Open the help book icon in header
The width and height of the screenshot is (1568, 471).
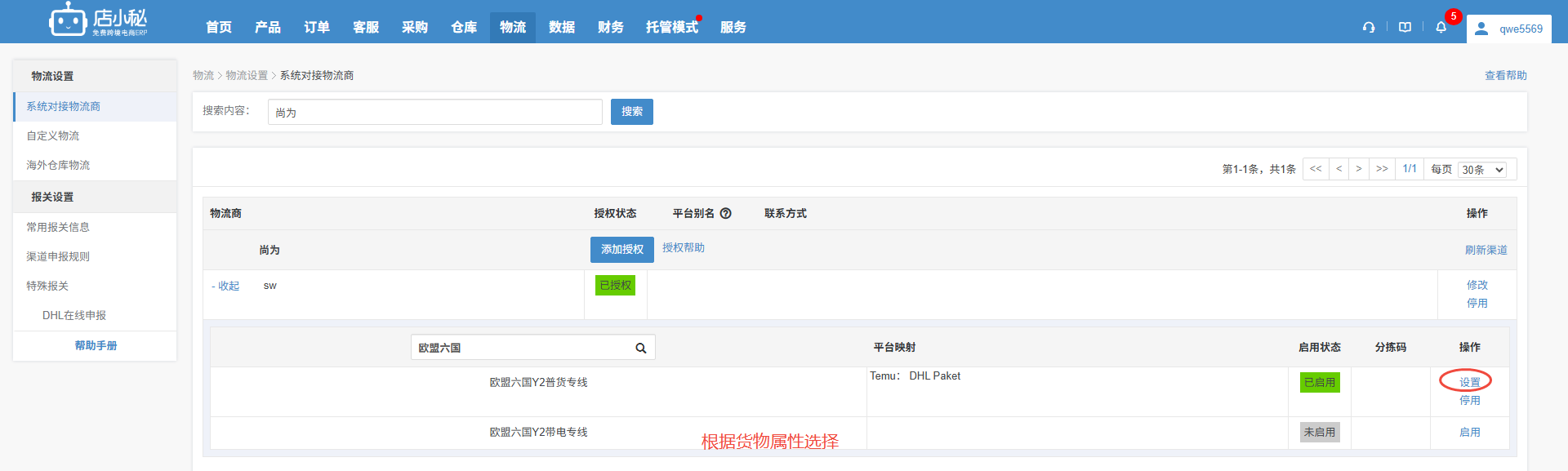pyautogui.click(x=1405, y=27)
